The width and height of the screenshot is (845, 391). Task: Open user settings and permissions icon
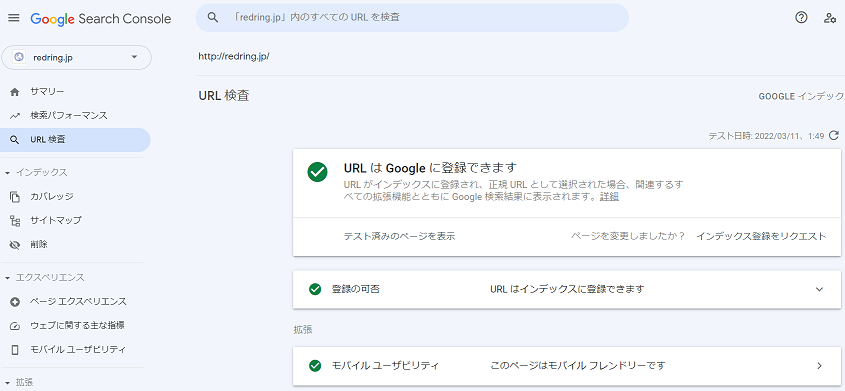(830, 18)
